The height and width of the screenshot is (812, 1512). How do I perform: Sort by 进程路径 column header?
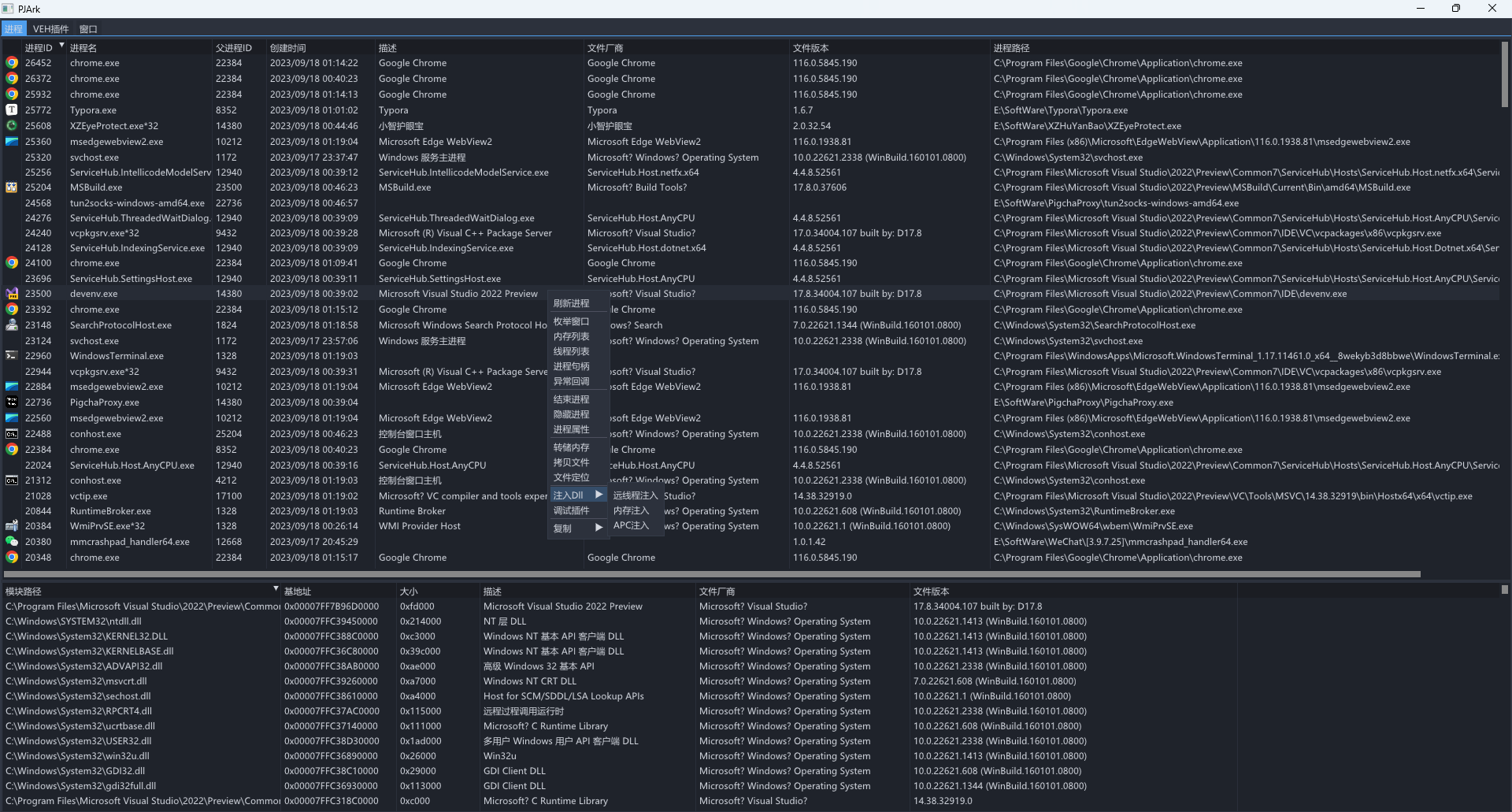(x=1244, y=48)
